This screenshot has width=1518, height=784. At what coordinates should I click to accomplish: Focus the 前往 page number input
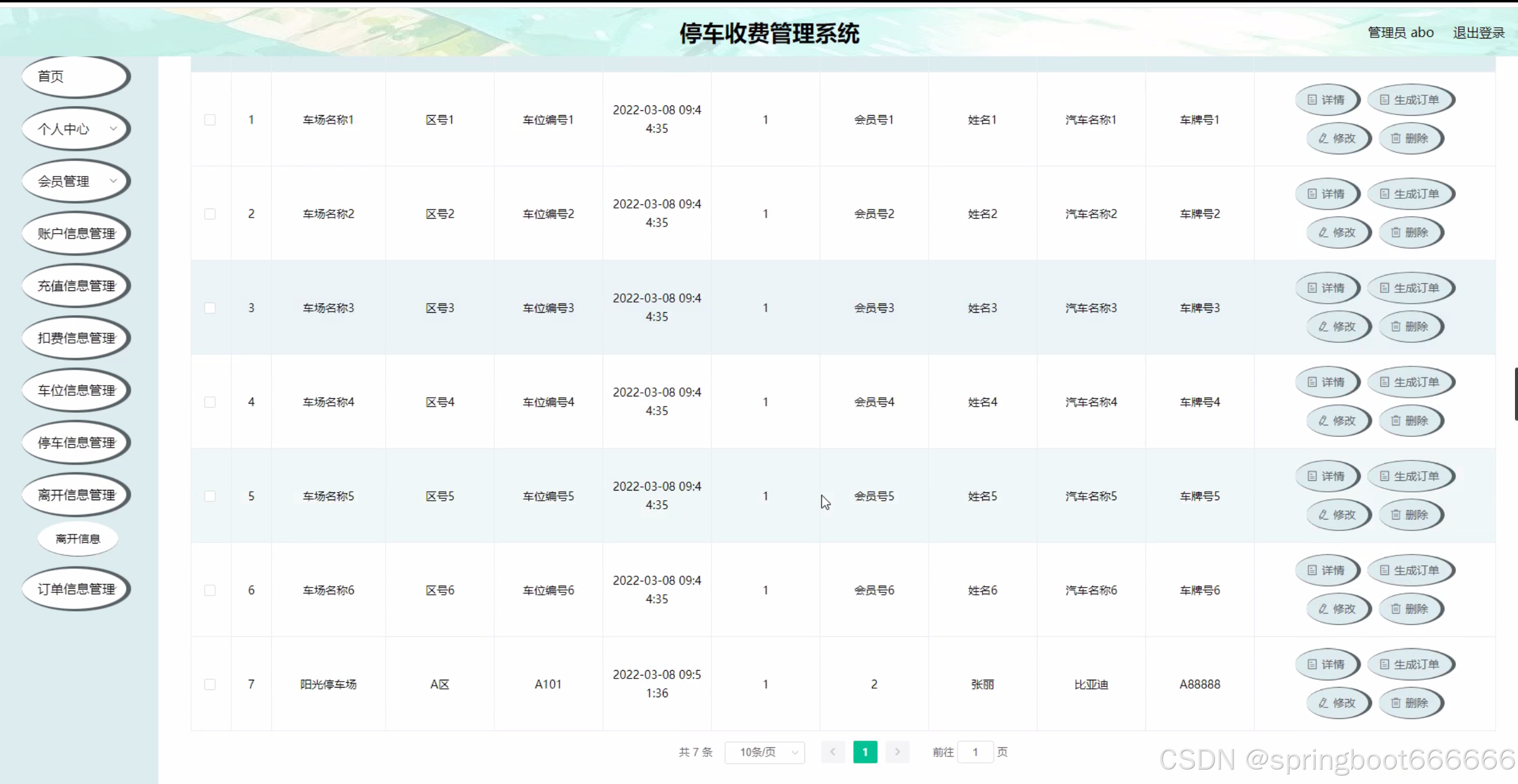pos(974,752)
